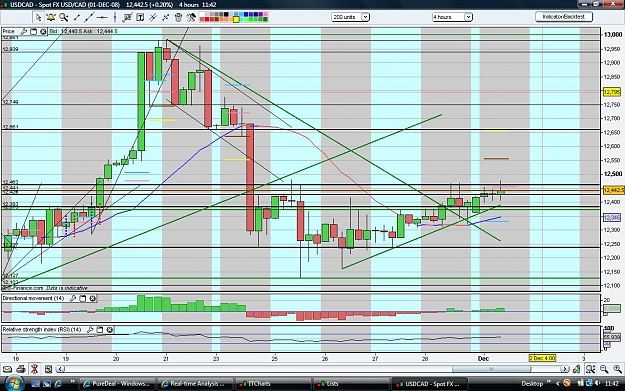Screen dimensions: 625x391
Task: Open Price panel wrench settings
Action: [24, 31]
